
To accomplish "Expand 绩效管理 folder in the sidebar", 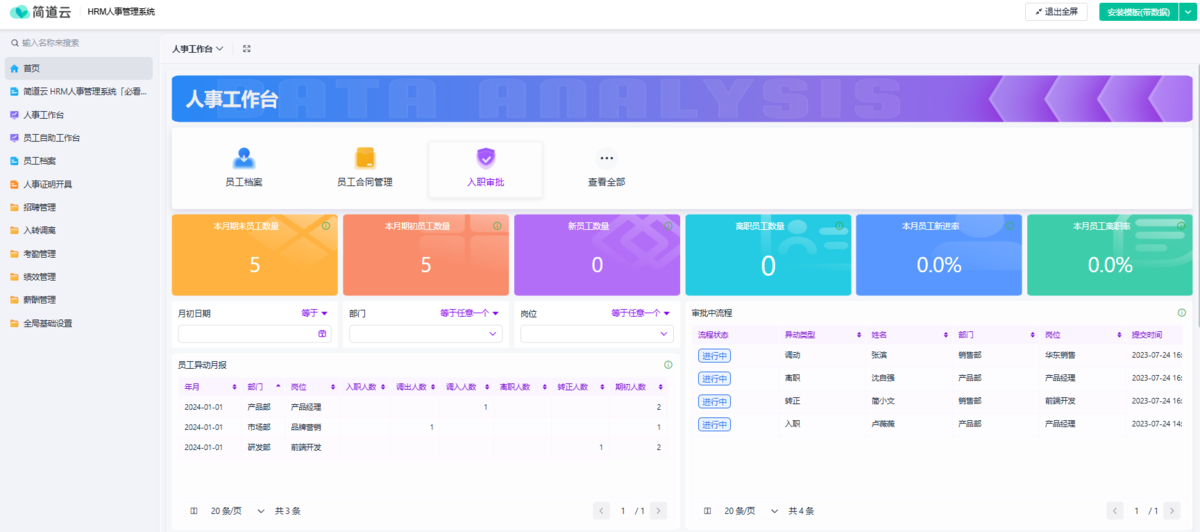I will point(79,277).
